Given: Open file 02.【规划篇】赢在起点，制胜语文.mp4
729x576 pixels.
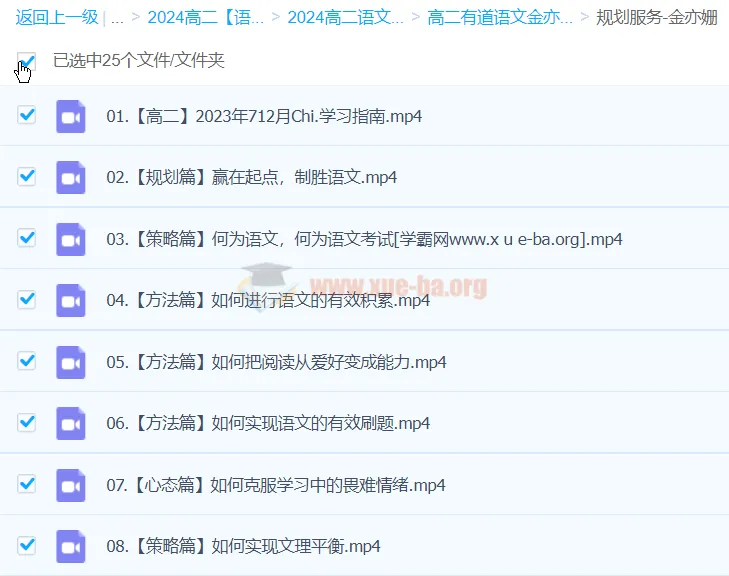Looking at the screenshot, I should 251,177.
